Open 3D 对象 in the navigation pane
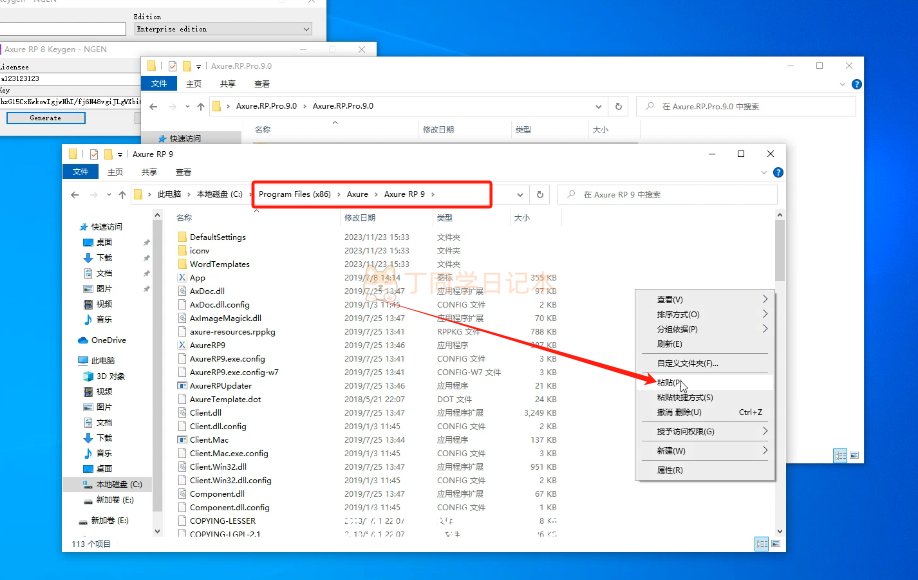918x580 pixels. [111, 376]
